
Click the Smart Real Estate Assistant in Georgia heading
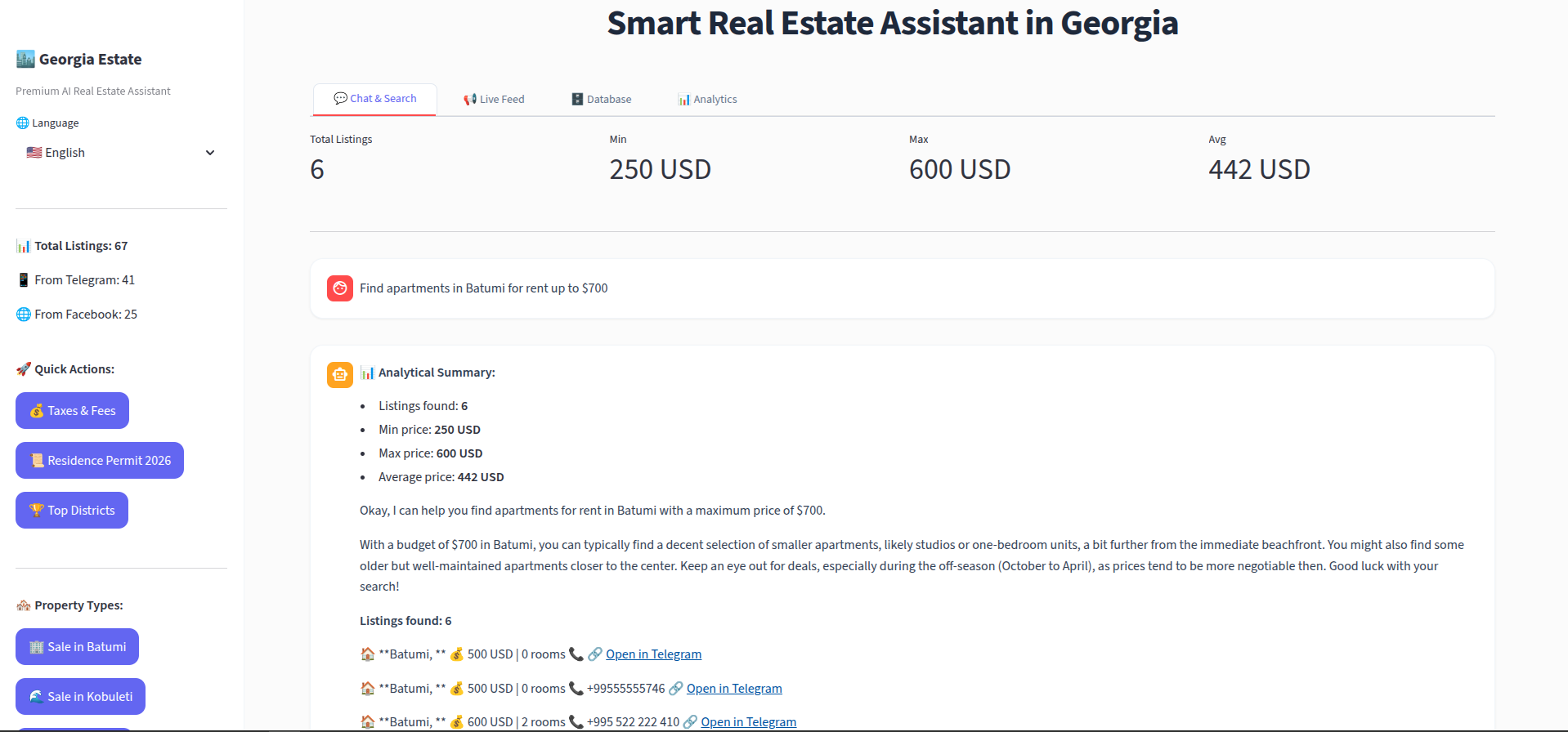coord(893,23)
